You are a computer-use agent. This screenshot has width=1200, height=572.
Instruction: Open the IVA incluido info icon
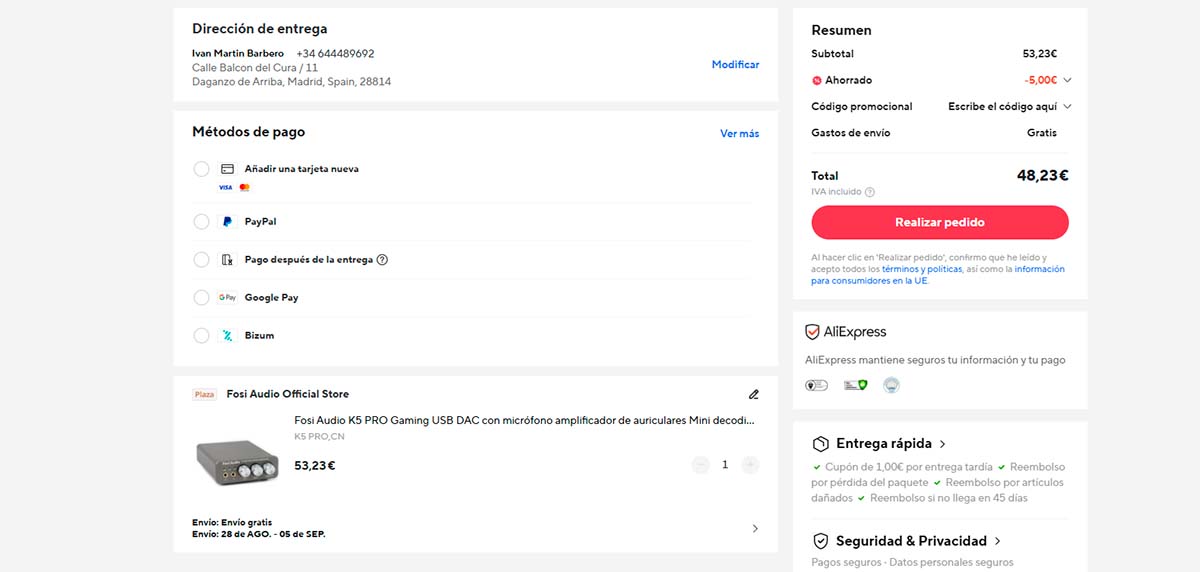[x=870, y=192]
